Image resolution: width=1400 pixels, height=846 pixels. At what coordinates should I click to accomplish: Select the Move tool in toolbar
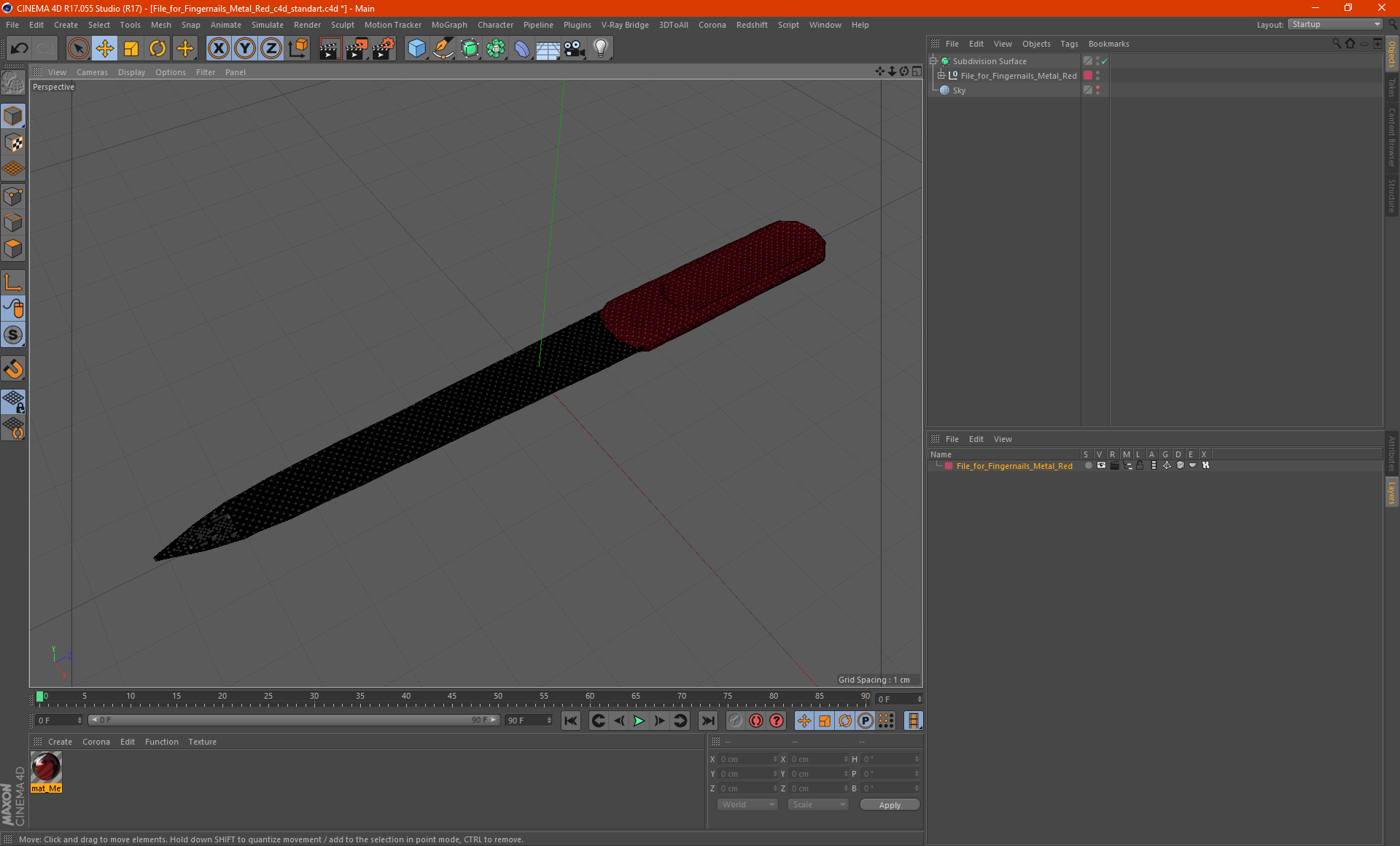click(105, 49)
